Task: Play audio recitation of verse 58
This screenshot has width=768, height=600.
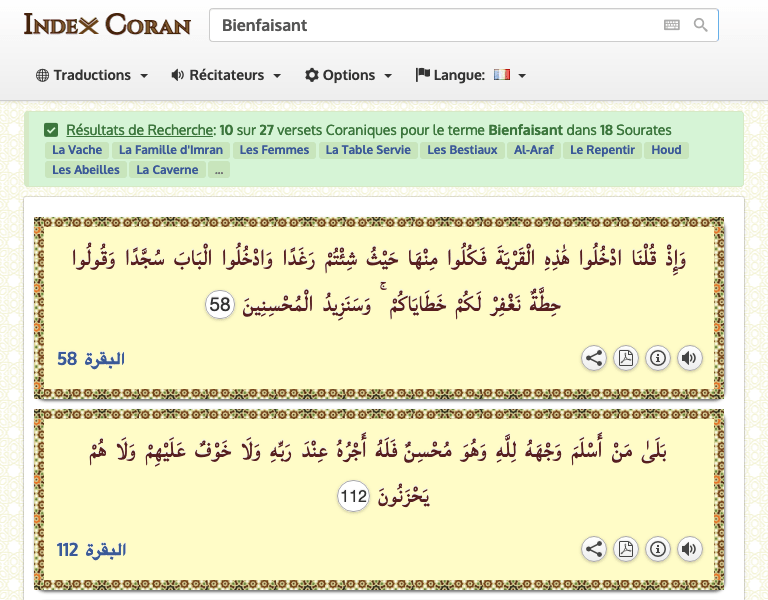Action: [689, 358]
